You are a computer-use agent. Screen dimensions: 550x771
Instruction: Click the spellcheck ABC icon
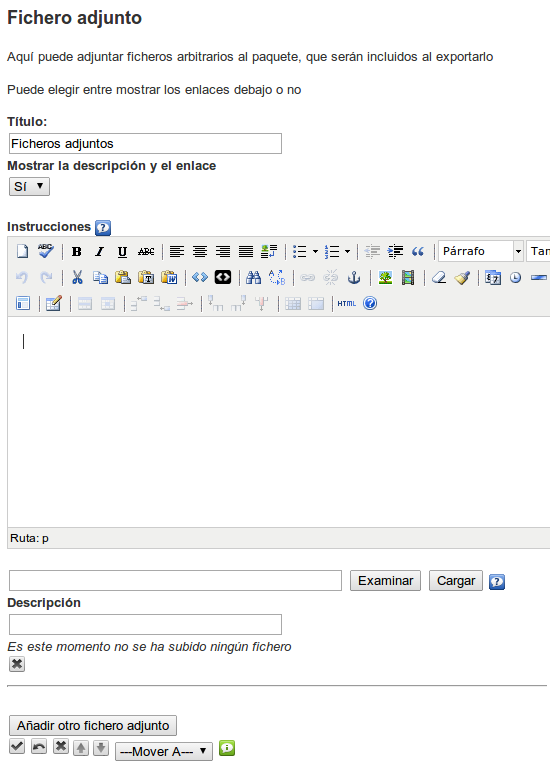click(x=46, y=251)
